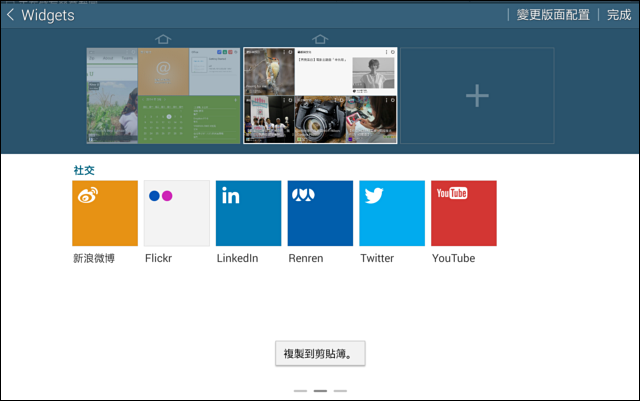
Task: Set second page as home via home icon
Action: [x=320, y=39]
